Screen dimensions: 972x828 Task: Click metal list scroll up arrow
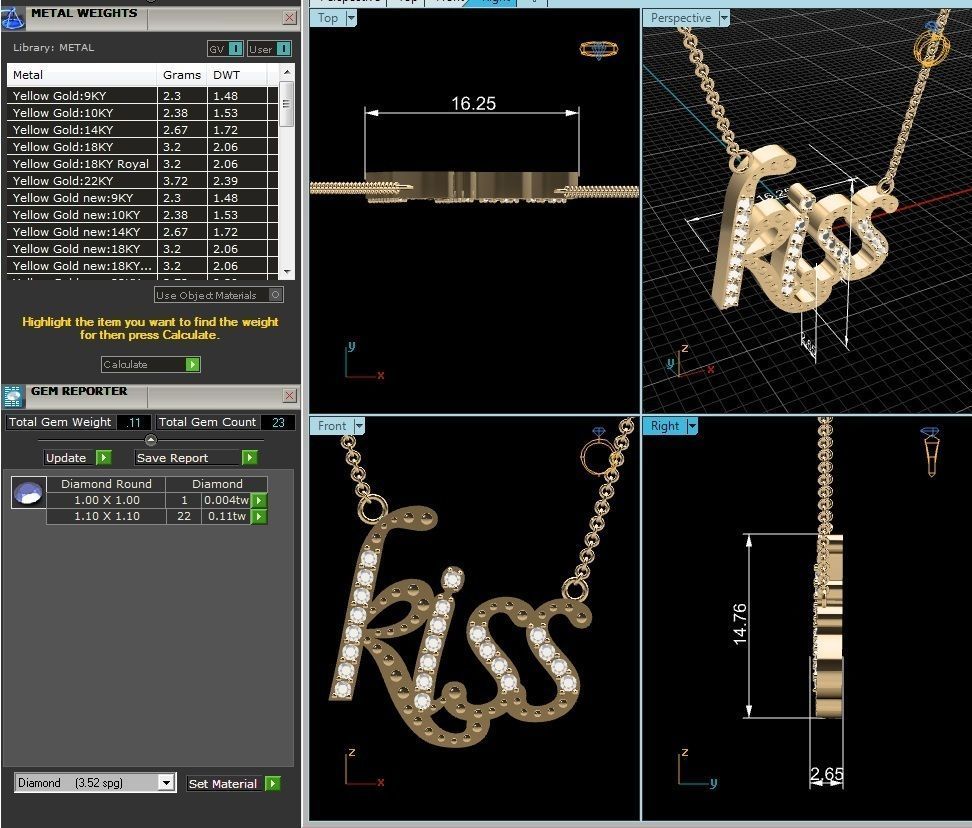[286, 73]
